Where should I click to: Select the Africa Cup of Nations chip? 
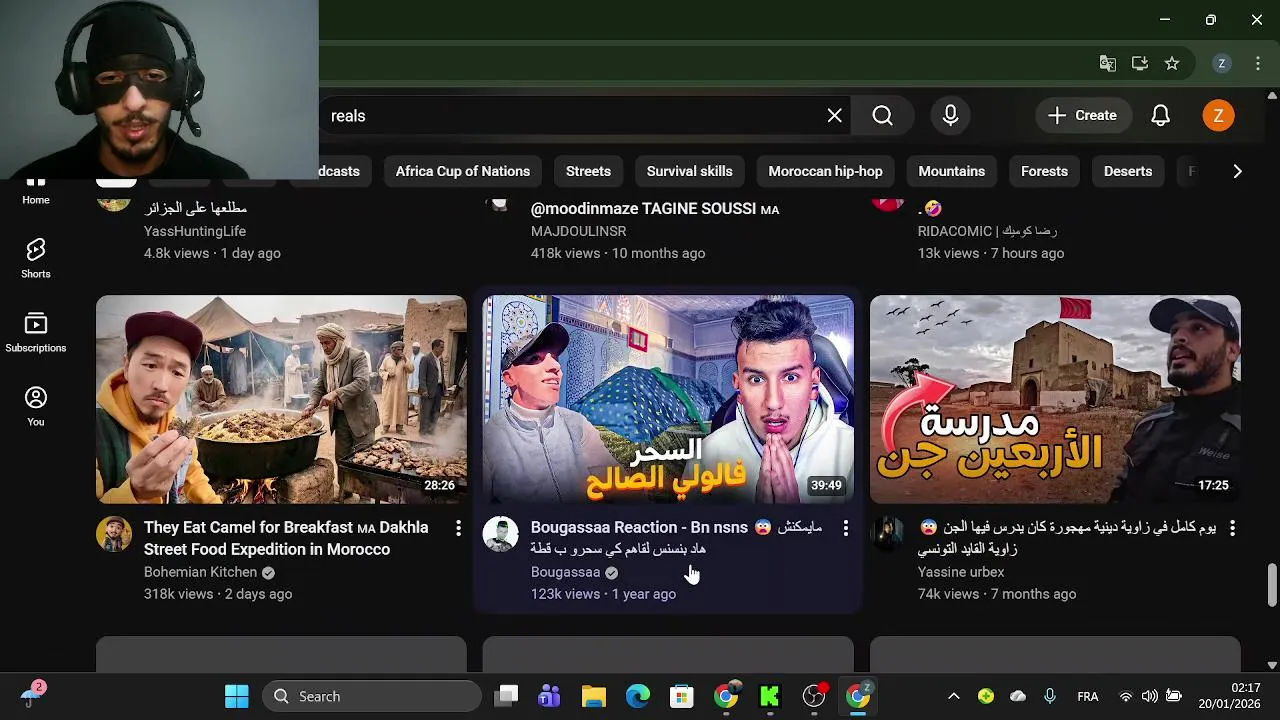[463, 171]
